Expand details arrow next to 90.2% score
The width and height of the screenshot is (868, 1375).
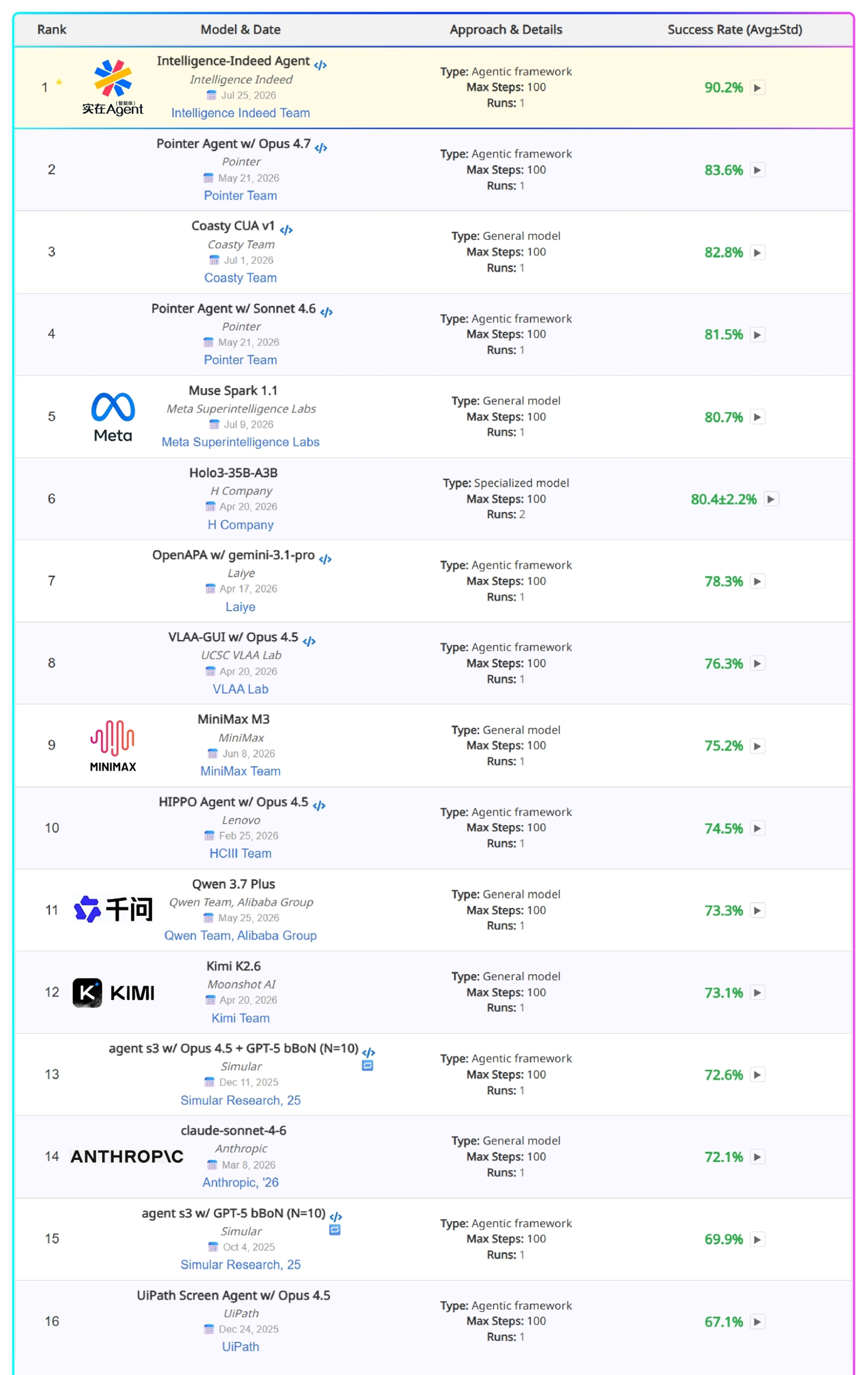tap(757, 88)
